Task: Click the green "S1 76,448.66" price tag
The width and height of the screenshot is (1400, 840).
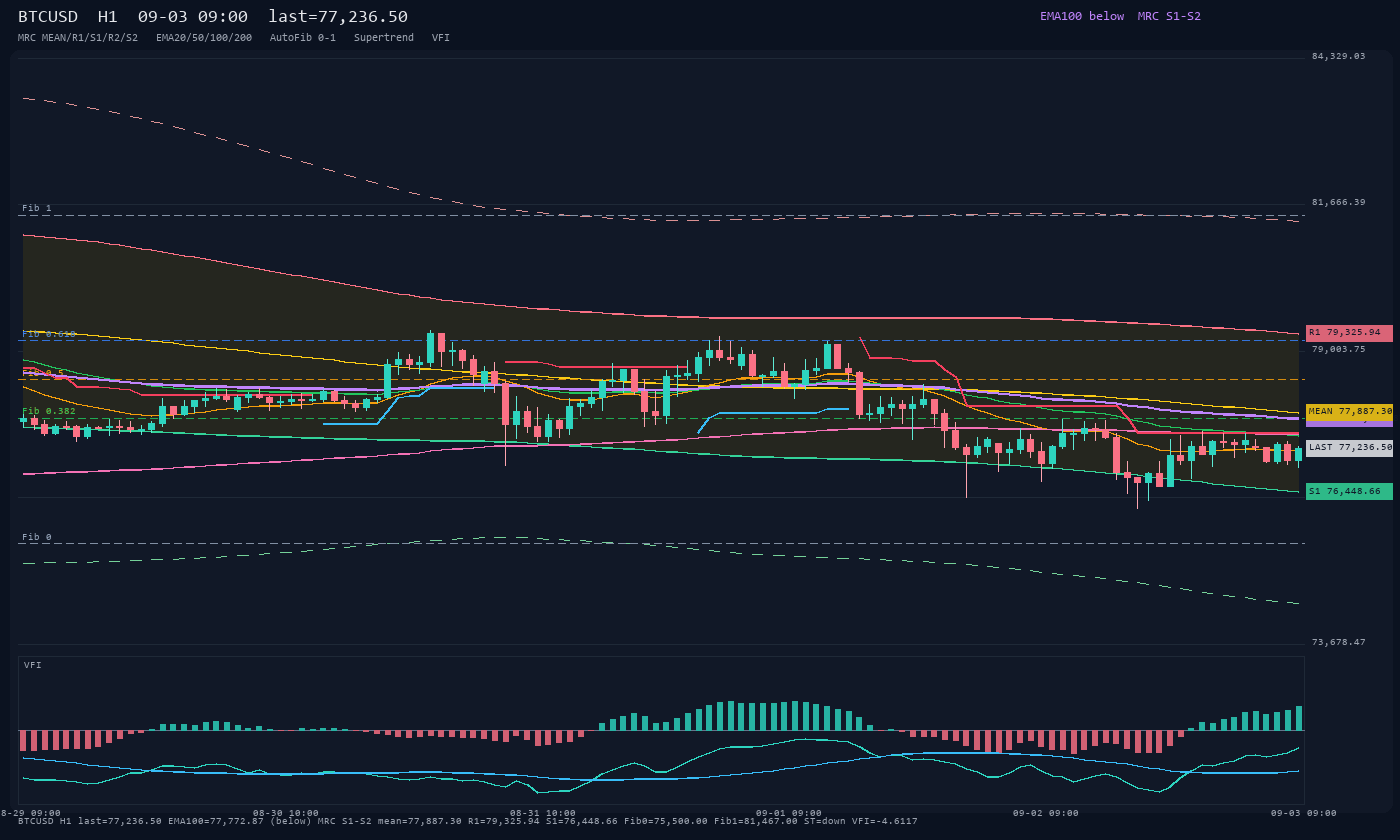Action: point(1349,491)
